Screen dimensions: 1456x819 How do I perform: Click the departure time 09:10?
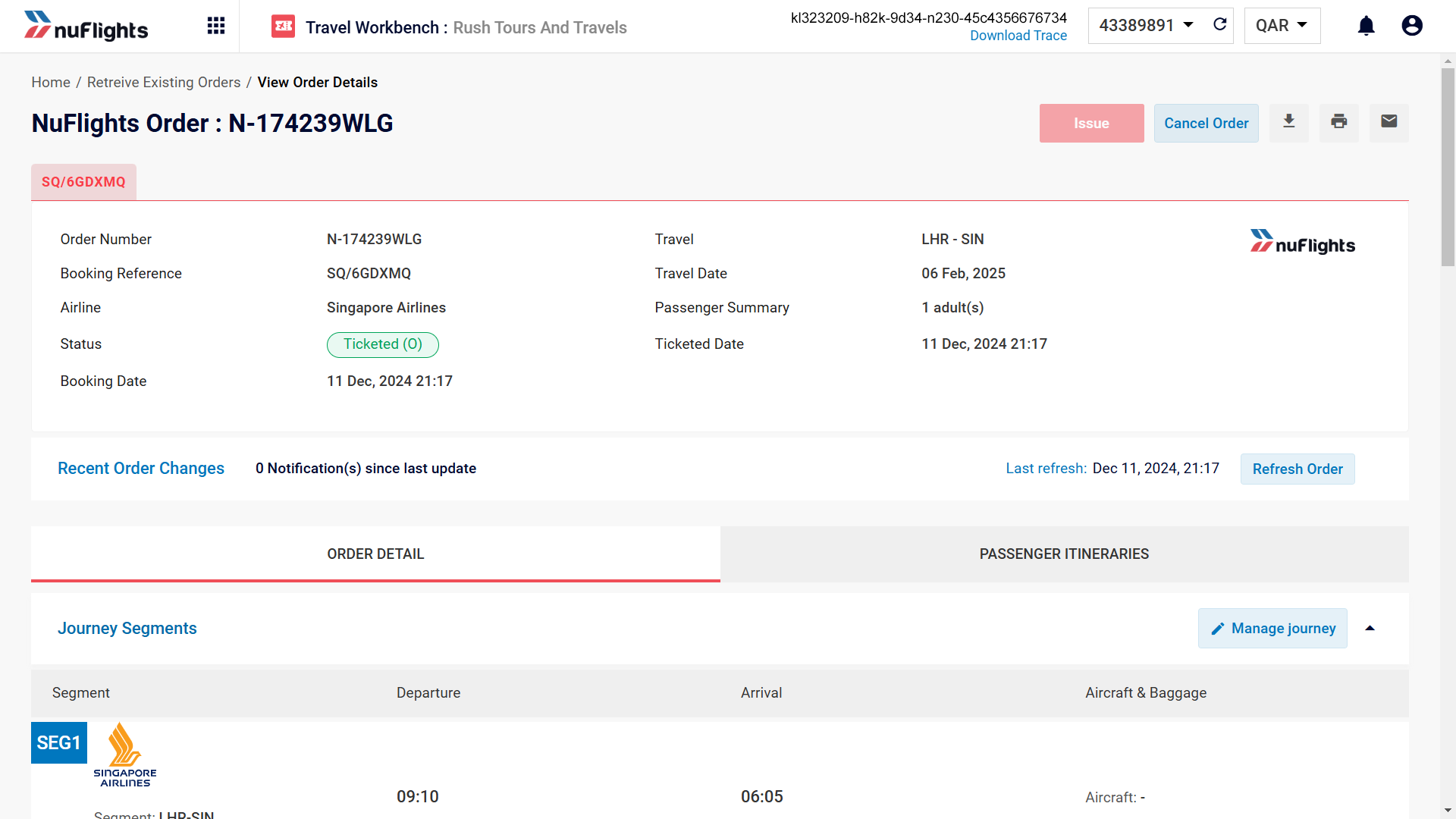point(418,796)
